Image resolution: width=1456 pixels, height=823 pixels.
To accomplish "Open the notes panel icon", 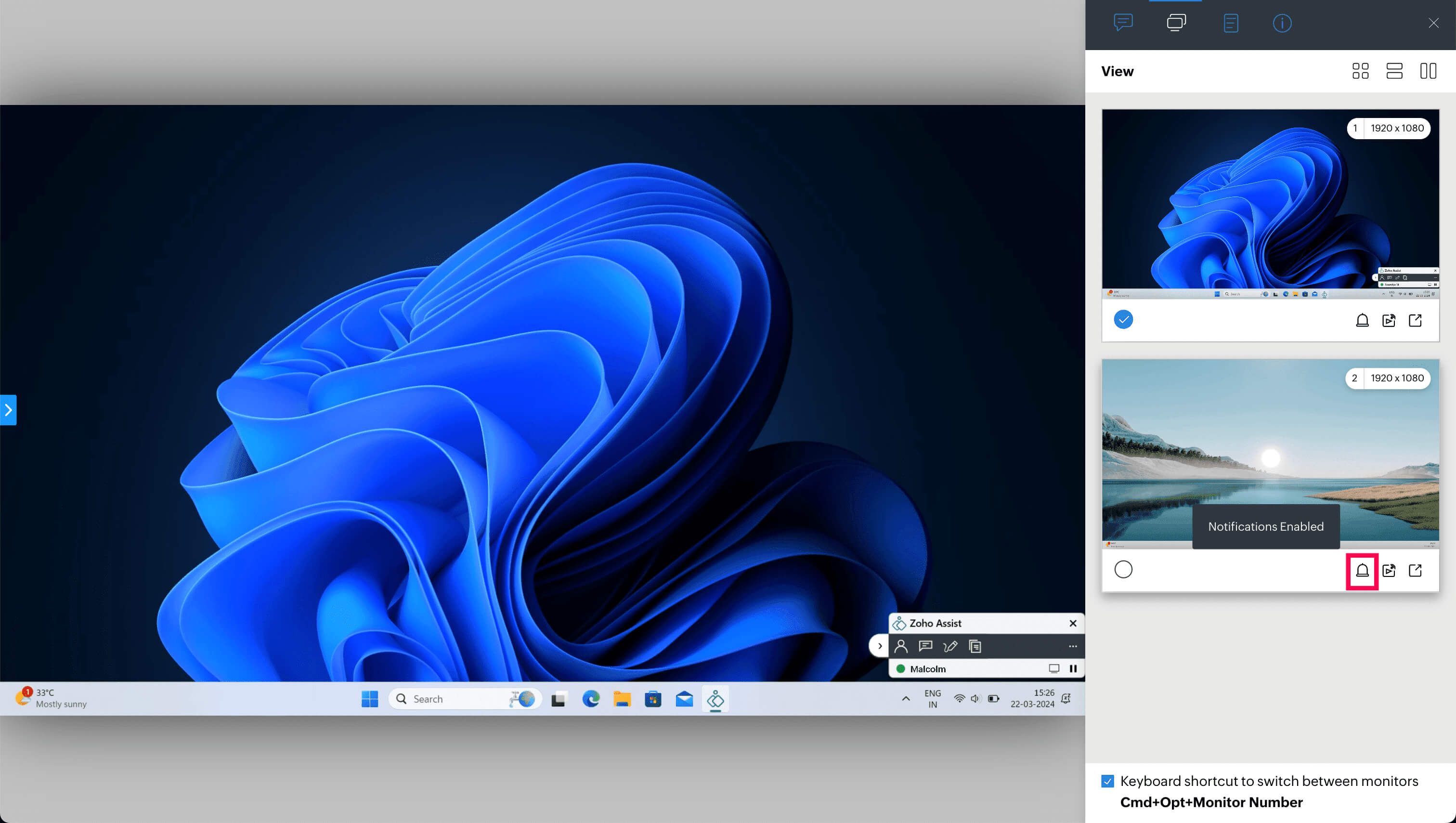I will pyautogui.click(x=1231, y=23).
